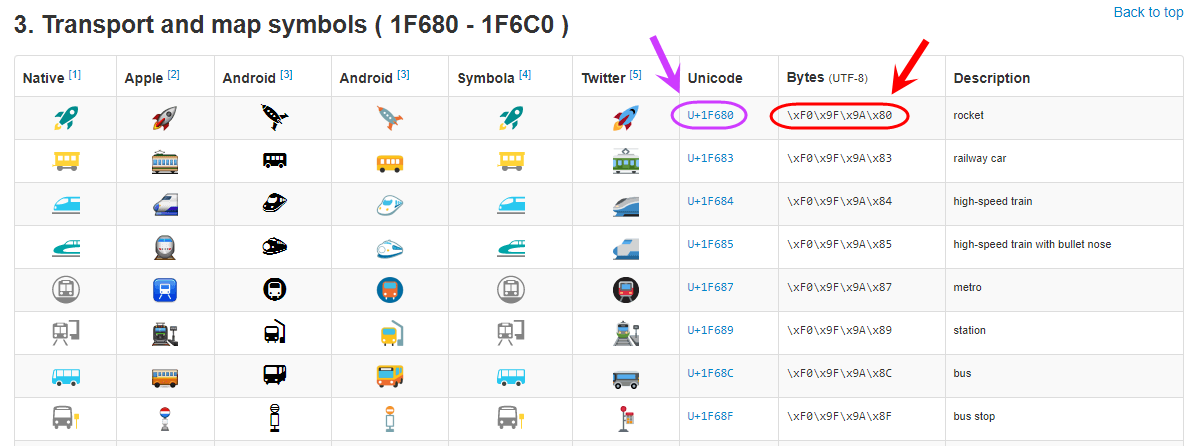Click the Symbola station emoji
The width and height of the screenshot is (1196, 446).
tap(512, 333)
